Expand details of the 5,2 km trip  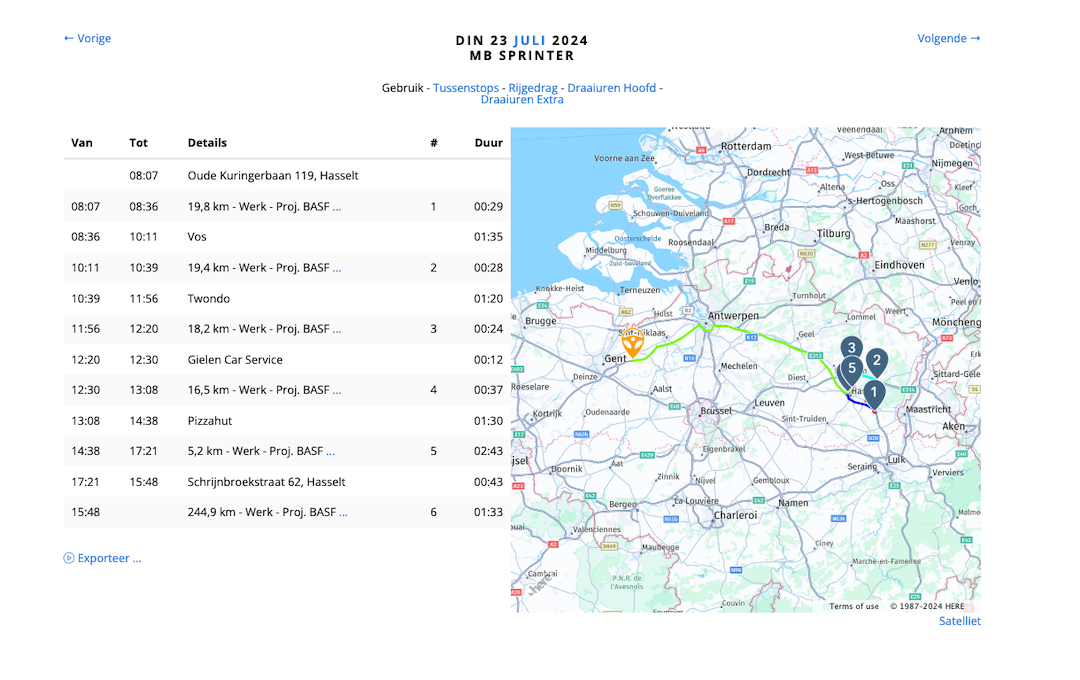pyautogui.click(x=331, y=452)
